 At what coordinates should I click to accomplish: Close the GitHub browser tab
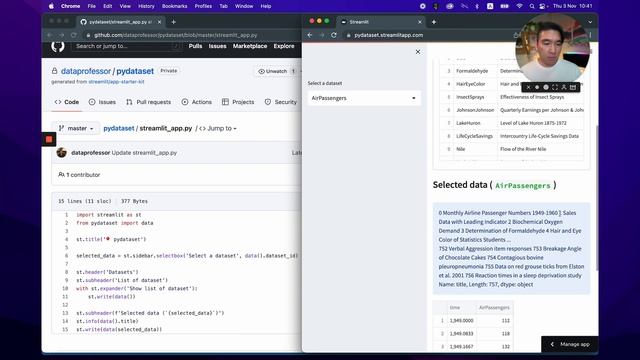[x=159, y=22]
